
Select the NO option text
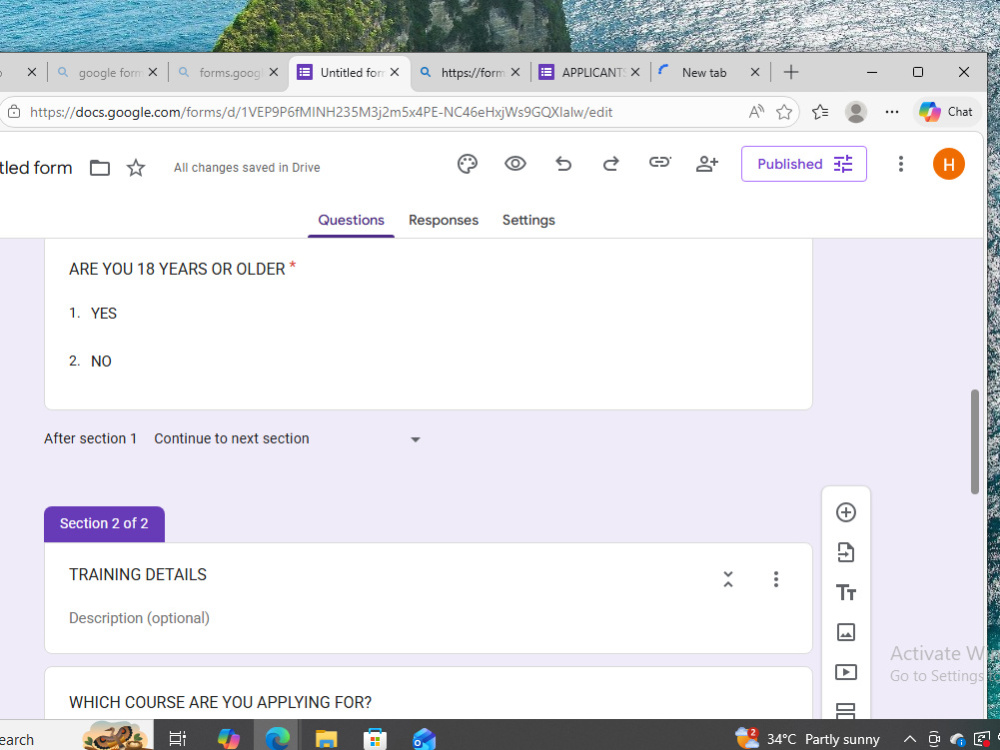101,361
